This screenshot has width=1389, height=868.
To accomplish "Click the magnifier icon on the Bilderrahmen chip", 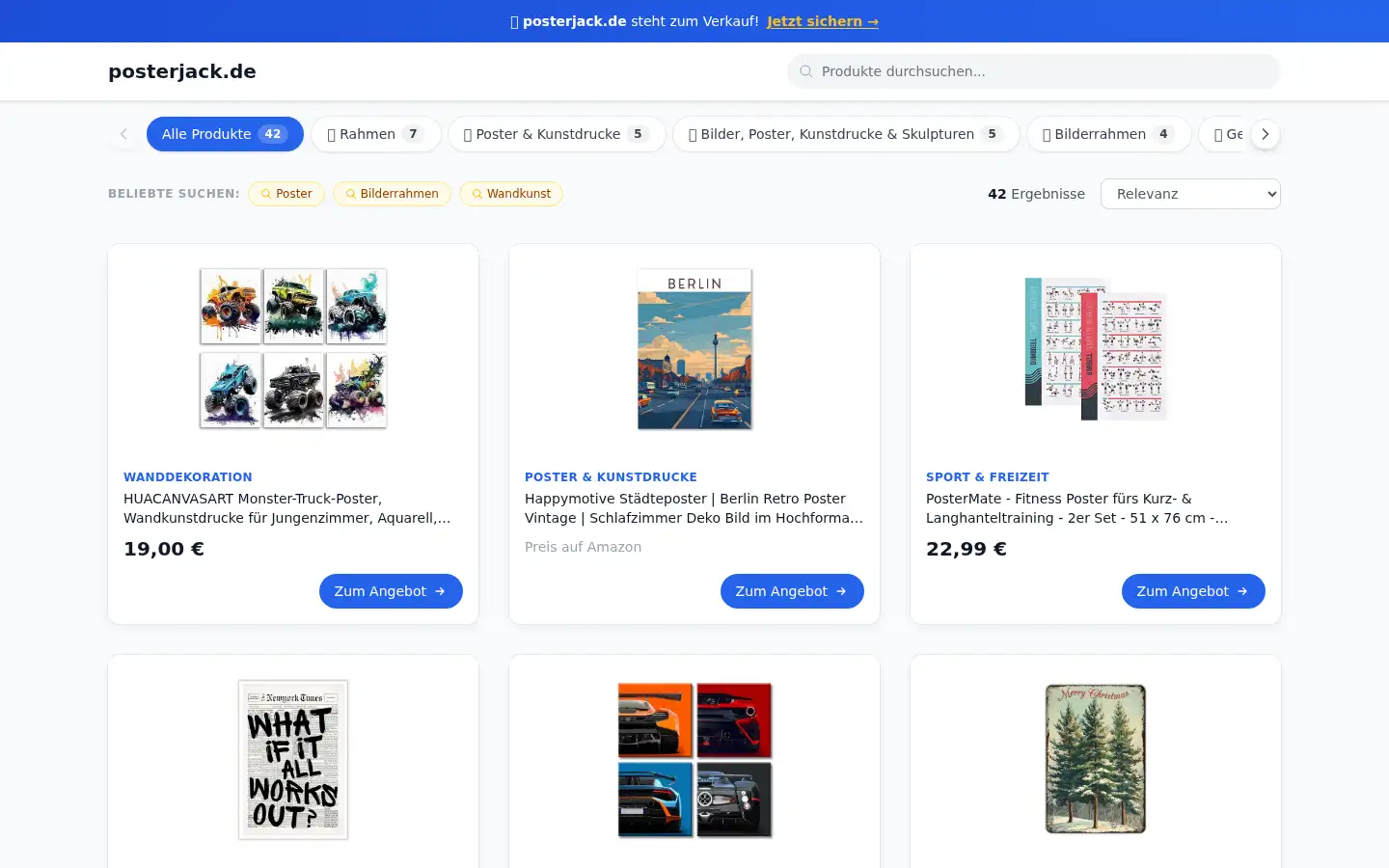I will (x=351, y=194).
